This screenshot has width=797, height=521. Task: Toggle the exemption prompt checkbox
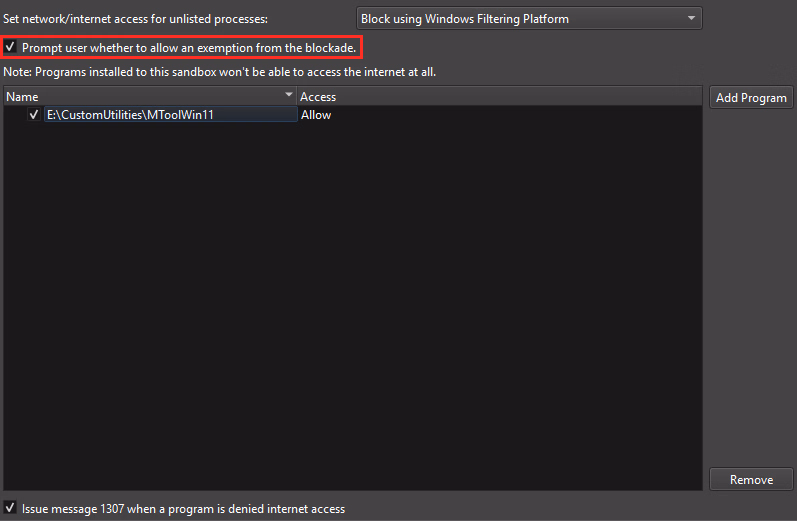point(11,47)
